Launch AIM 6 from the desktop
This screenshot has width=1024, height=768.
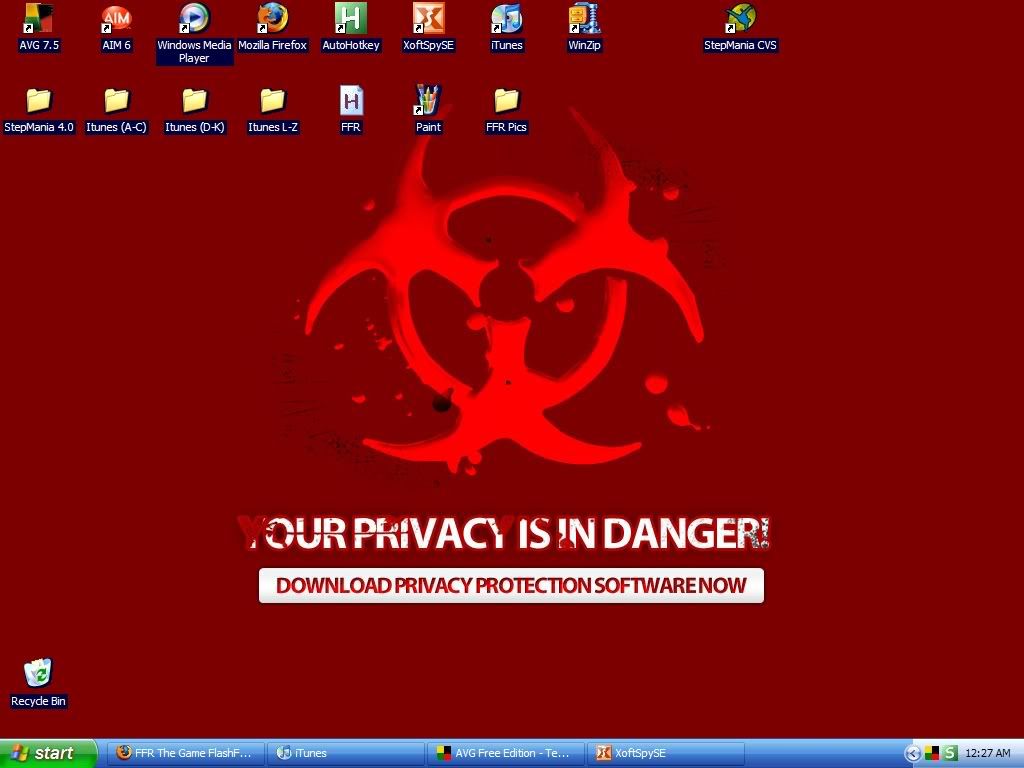click(x=116, y=20)
